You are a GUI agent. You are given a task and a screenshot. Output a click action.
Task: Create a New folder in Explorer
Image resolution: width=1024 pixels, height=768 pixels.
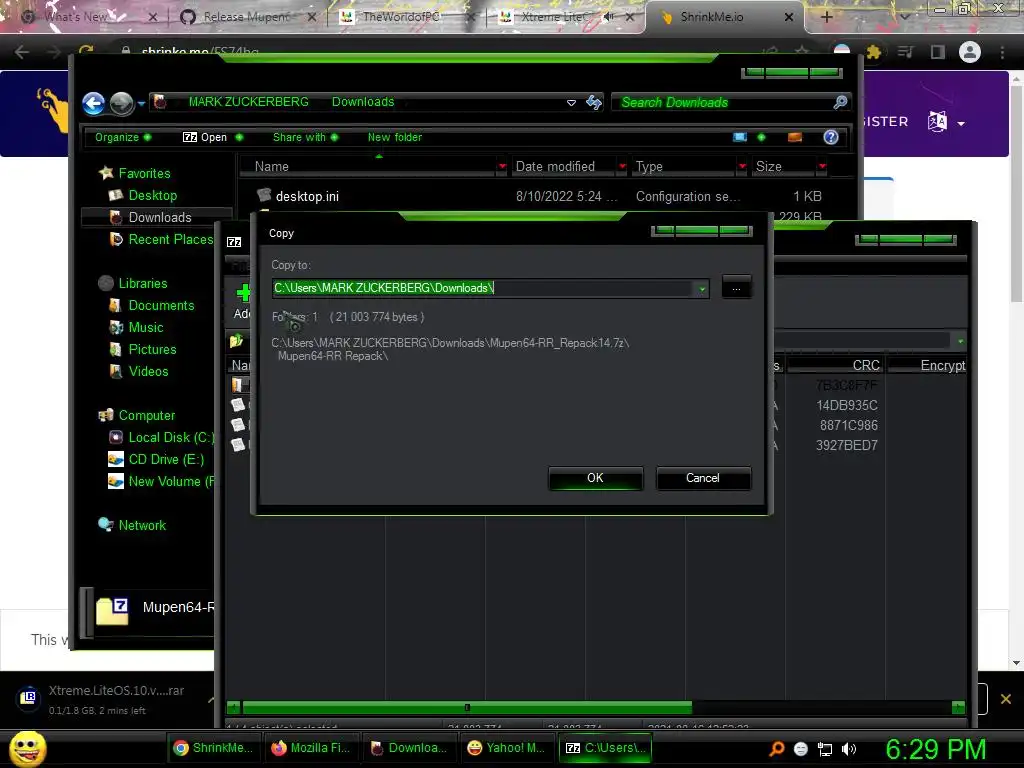point(394,137)
